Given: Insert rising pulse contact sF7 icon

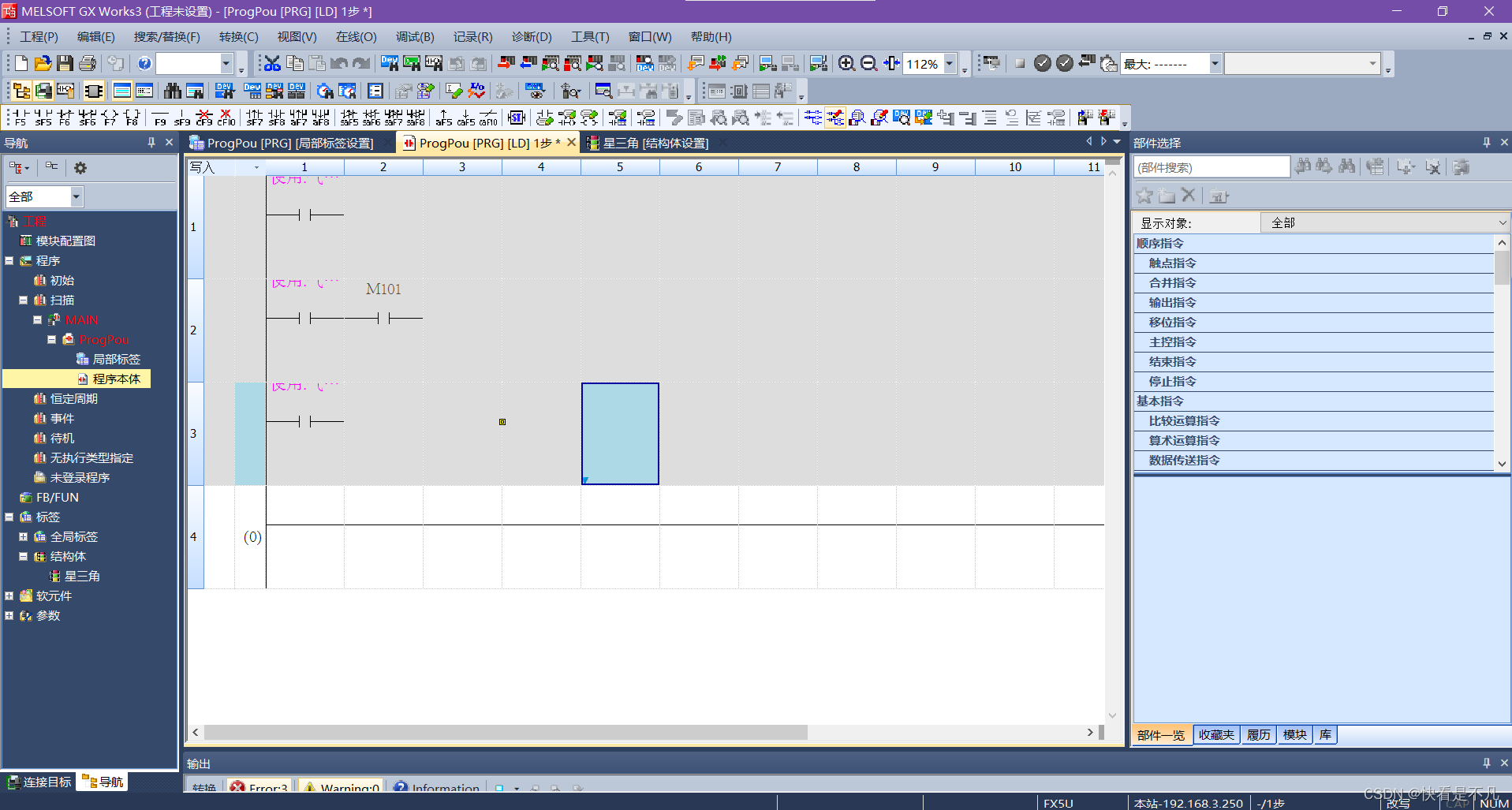Looking at the screenshot, I should tap(254, 118).
